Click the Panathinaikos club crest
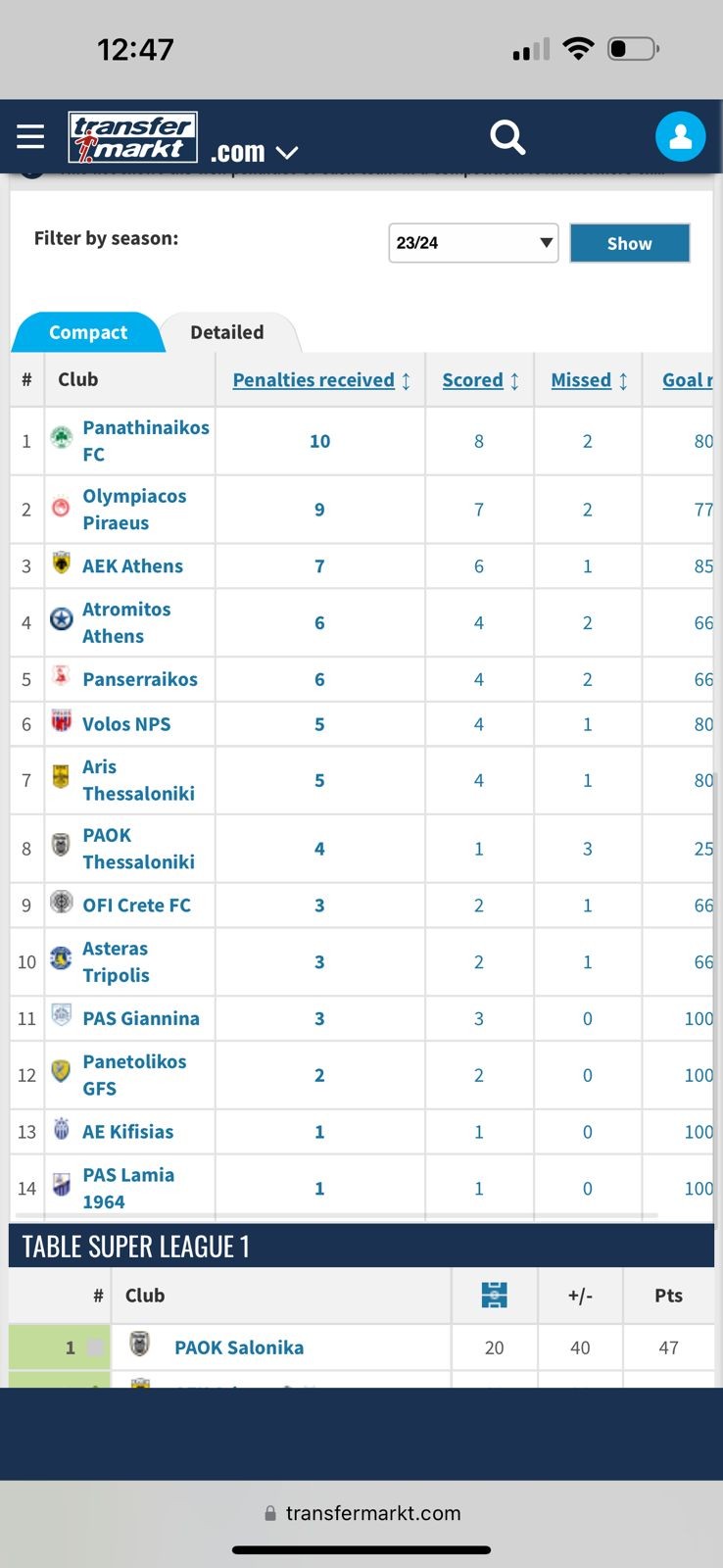Viewport: 723px width, 1568px height. click(x=61, y=437)
